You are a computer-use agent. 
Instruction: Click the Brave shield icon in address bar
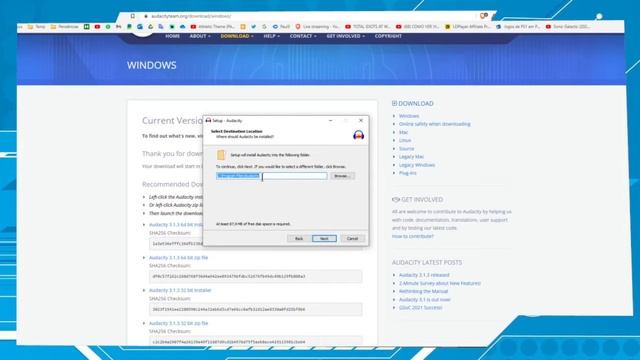click(x=483, y=16)
